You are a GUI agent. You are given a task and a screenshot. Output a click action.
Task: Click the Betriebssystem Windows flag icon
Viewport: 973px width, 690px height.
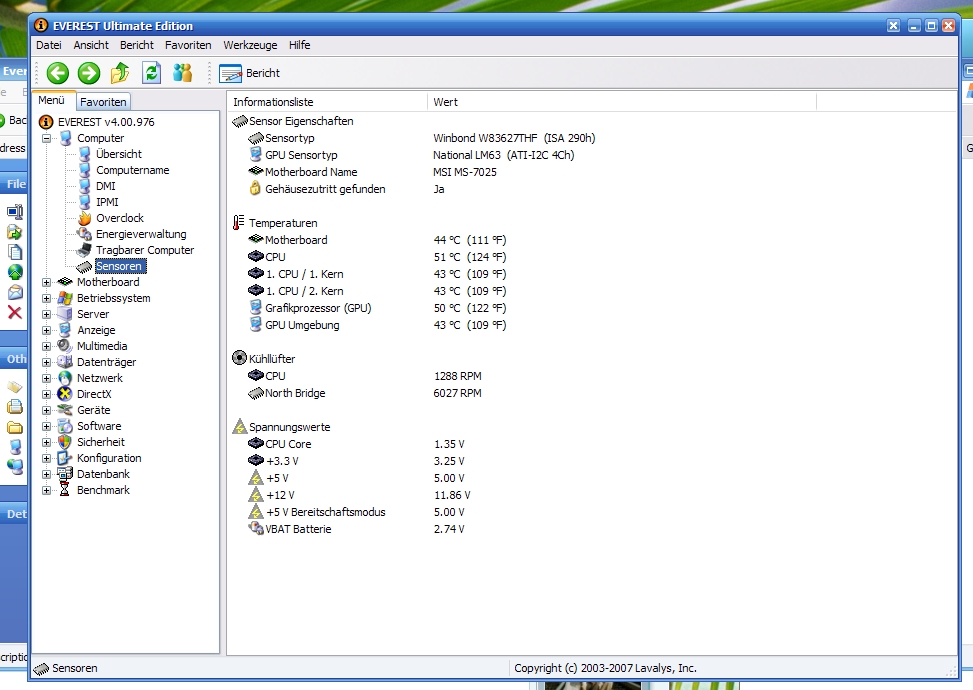pyautogui.click(x=65, y=298)
